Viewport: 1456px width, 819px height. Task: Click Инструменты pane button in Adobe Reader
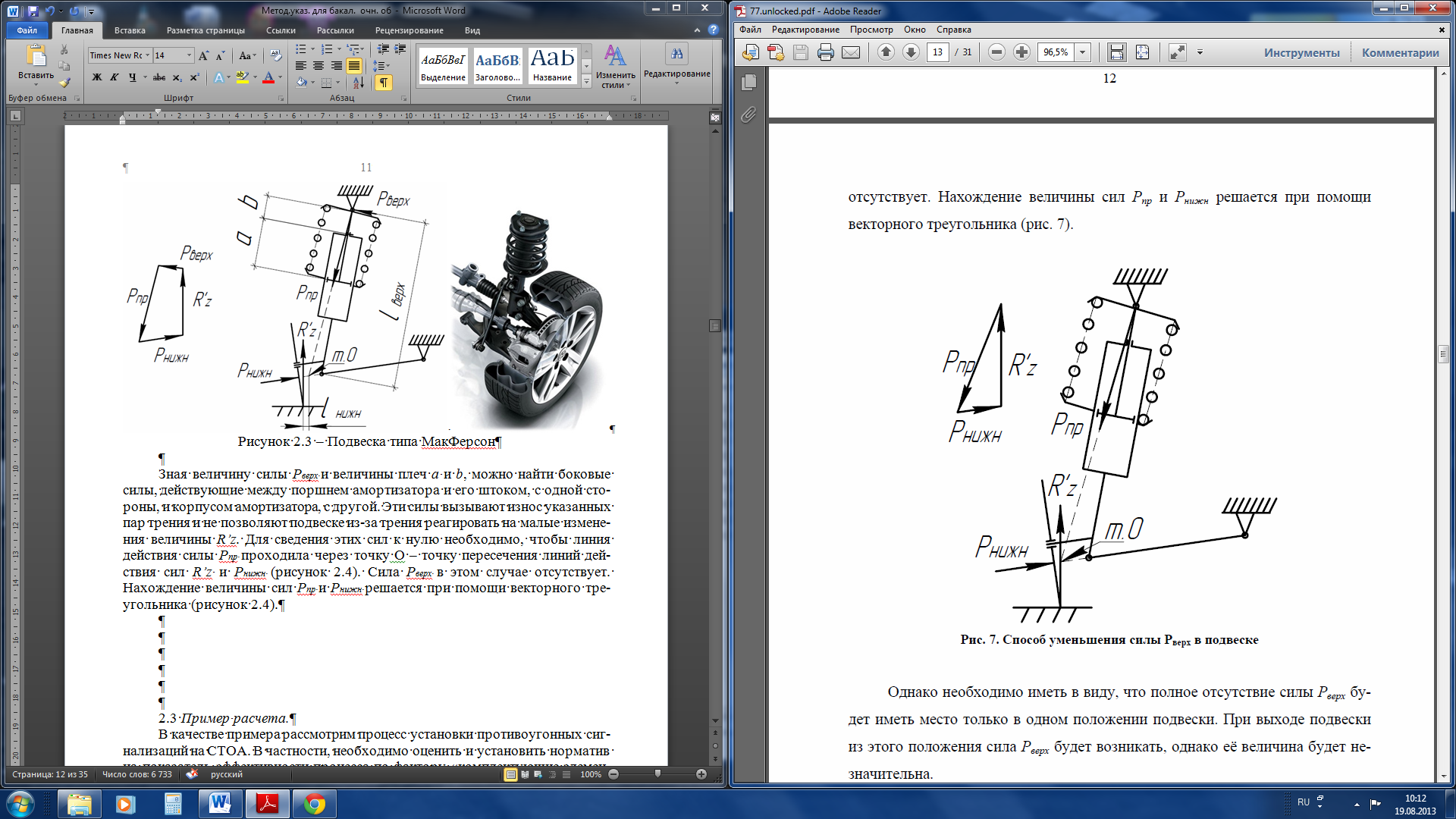point(1301,52)
